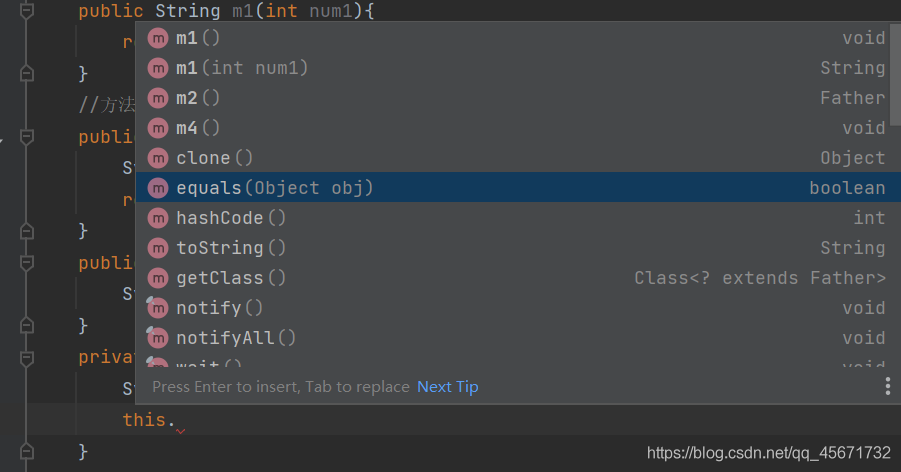Choose the getClass() completion entry
Image resolution: width=901 pixels, height=472 pixels.
click(232, 278)
